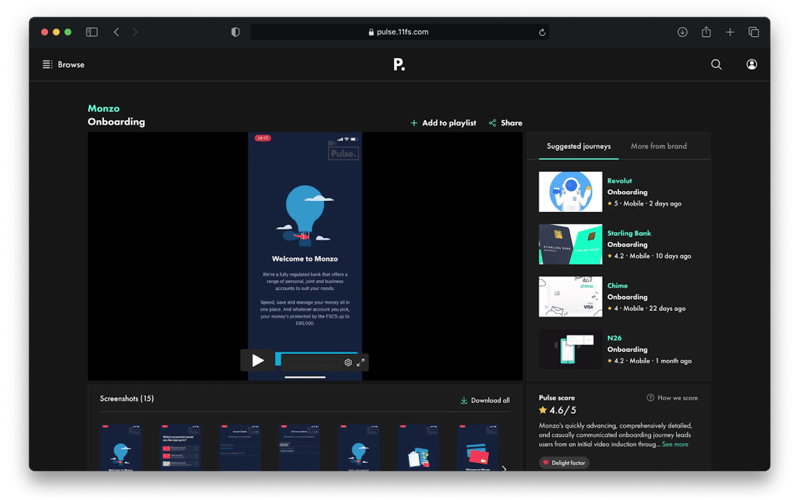The image size is (800, 500).
Task: Select the Suggested journeys tab
Action: (x=579, y=146)
